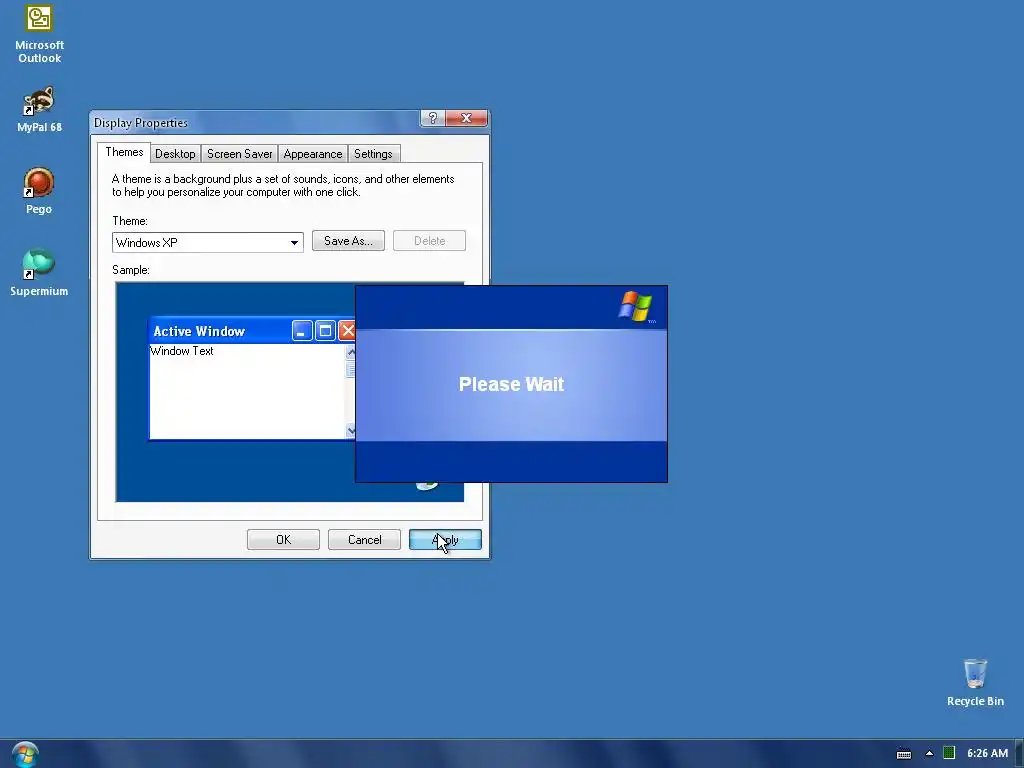The height and width of the screenshot is (768, 1024).
Task: Close the Display Properties dialog
Action: point(466,118)
